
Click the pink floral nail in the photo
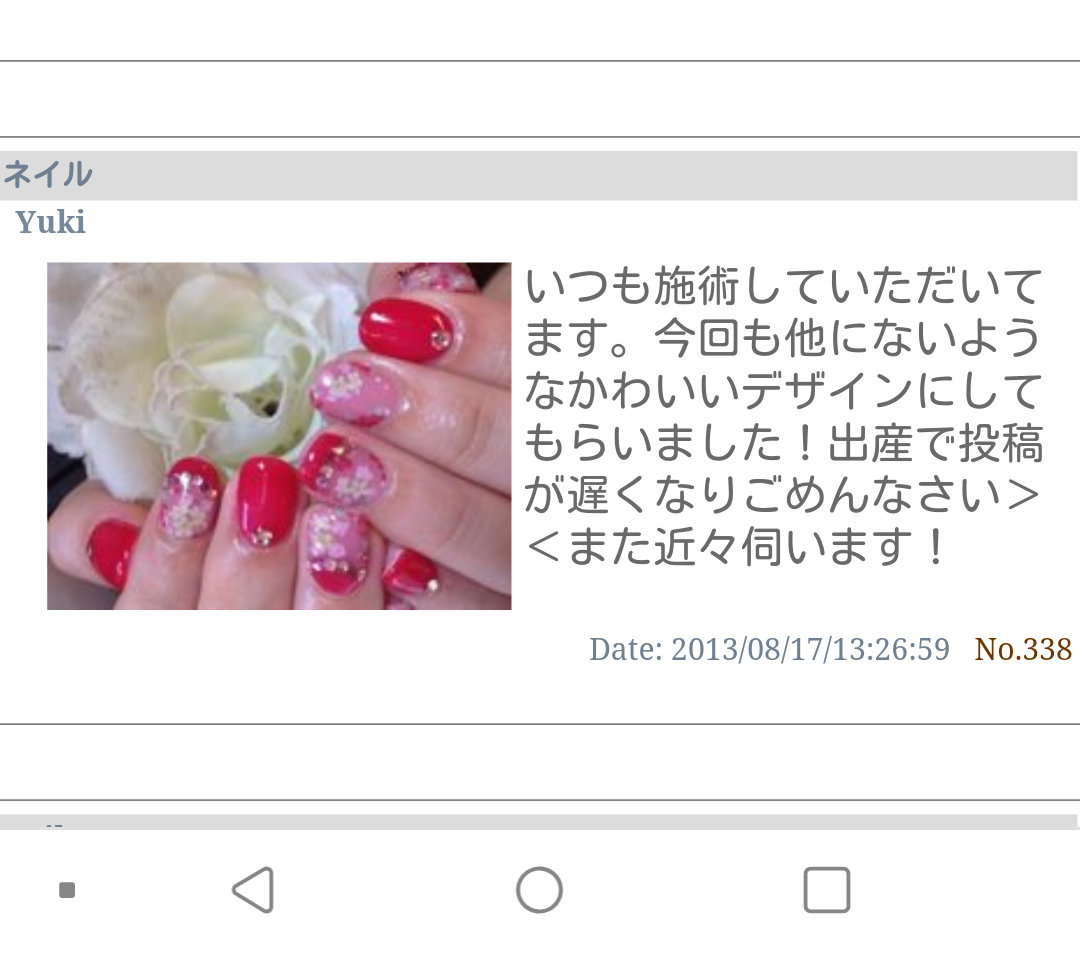(x=358, y=390)
